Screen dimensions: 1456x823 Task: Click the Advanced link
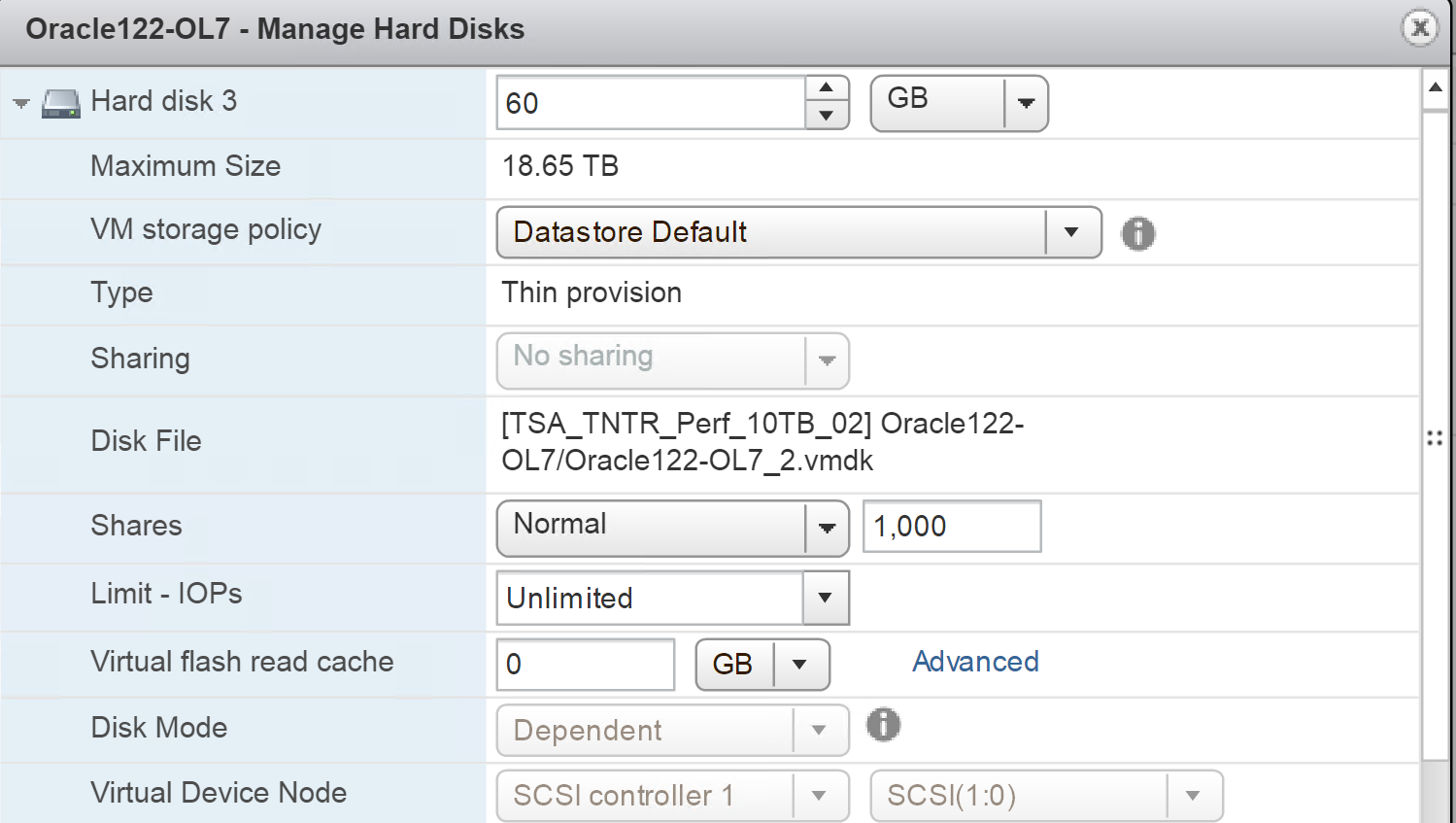pyautogui.click(x=975, y=662)
